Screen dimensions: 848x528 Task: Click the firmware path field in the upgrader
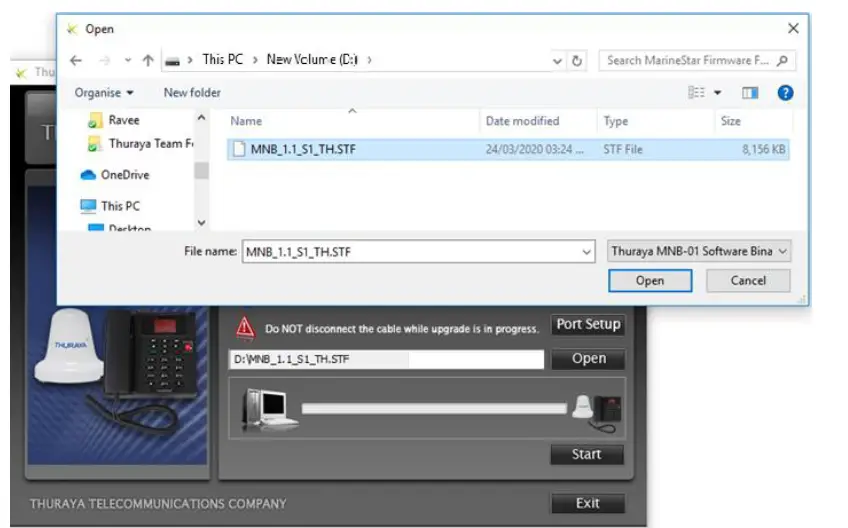387,359
